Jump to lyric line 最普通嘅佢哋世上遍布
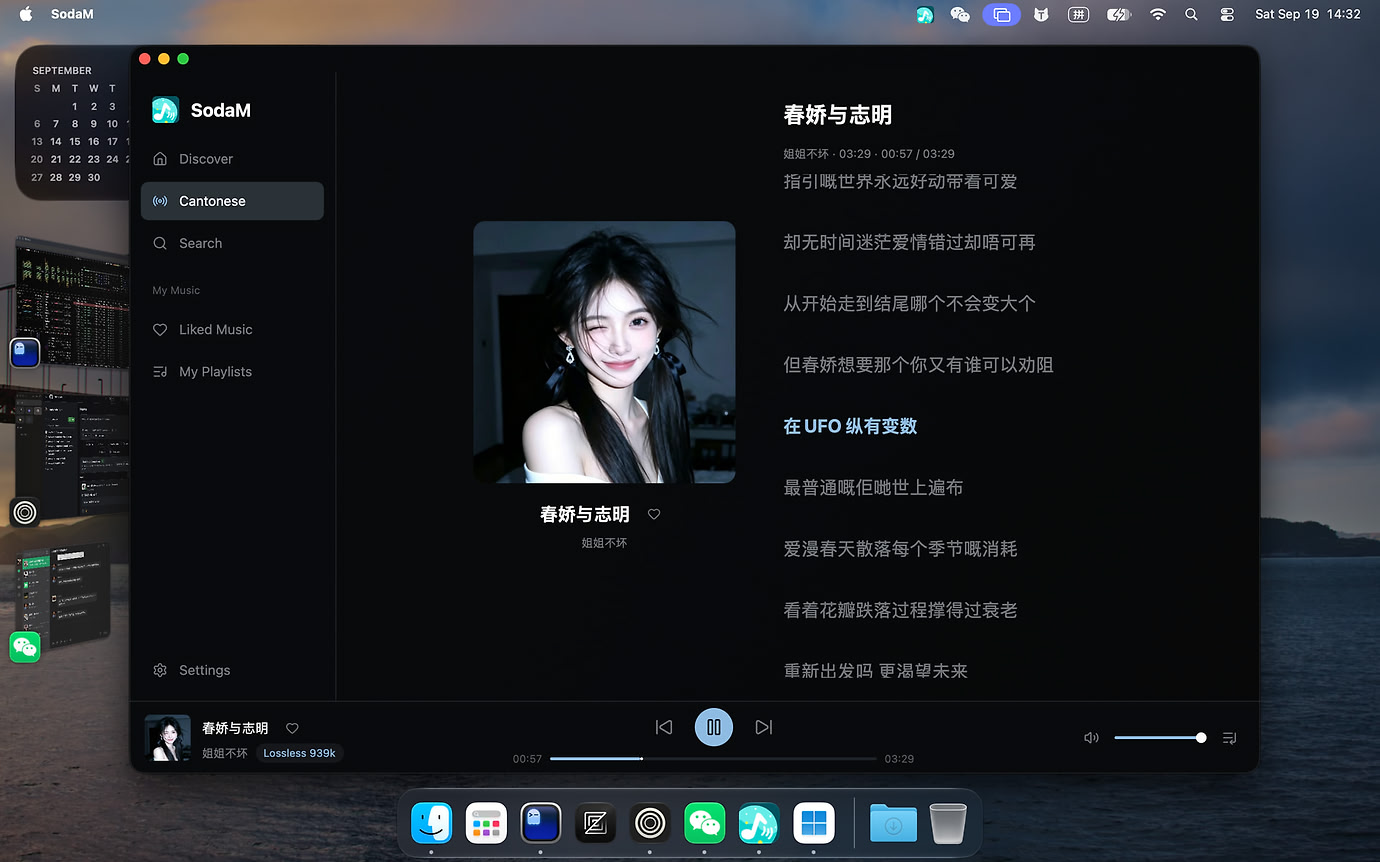The height and width of the screenshot is (862, 1380). pyautogui.click(x=873, y=488)
